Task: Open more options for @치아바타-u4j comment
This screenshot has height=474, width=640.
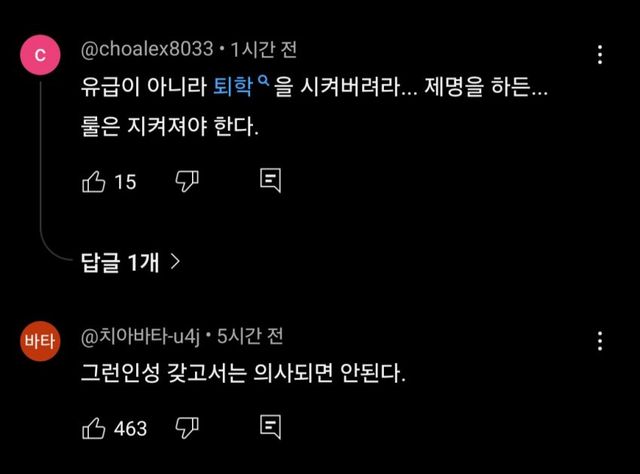Action: (x=599, y=341)
